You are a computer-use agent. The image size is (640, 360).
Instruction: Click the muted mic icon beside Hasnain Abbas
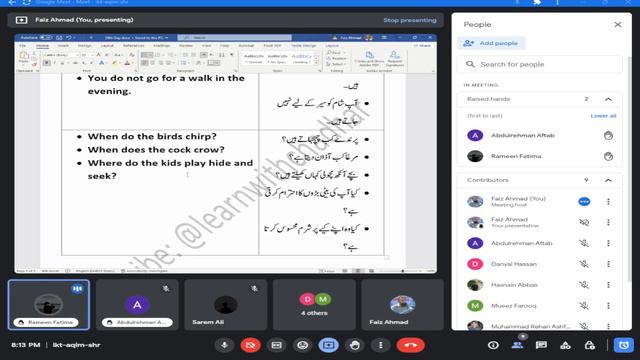(x=584, y=285)
